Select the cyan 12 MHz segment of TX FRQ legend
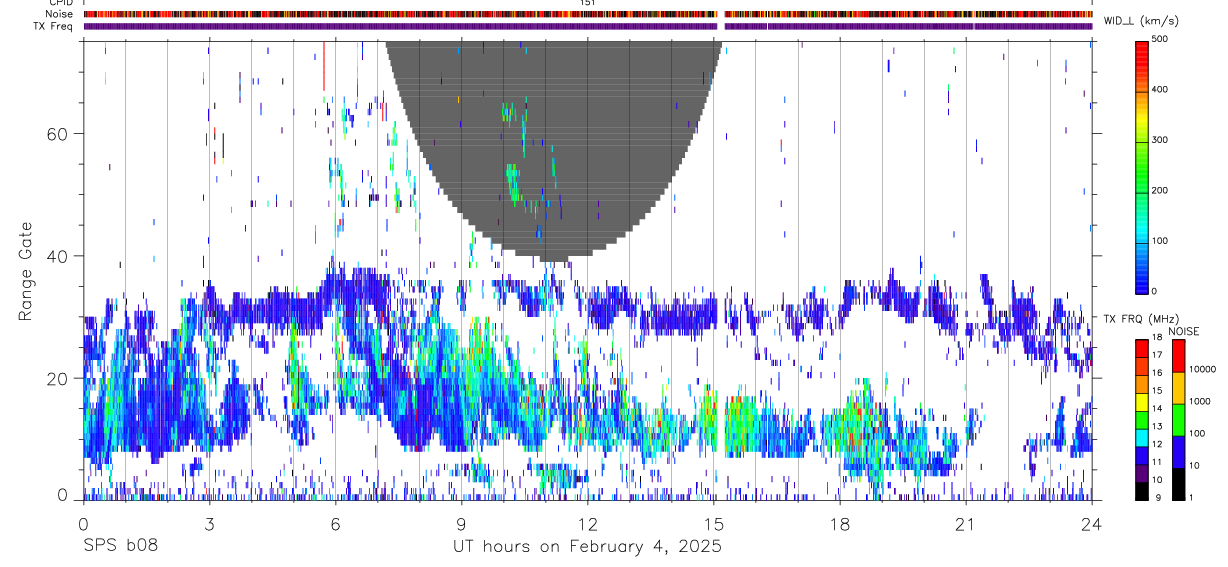Viewport: 1228px width, 567px height. click(x=1142, y=436)
